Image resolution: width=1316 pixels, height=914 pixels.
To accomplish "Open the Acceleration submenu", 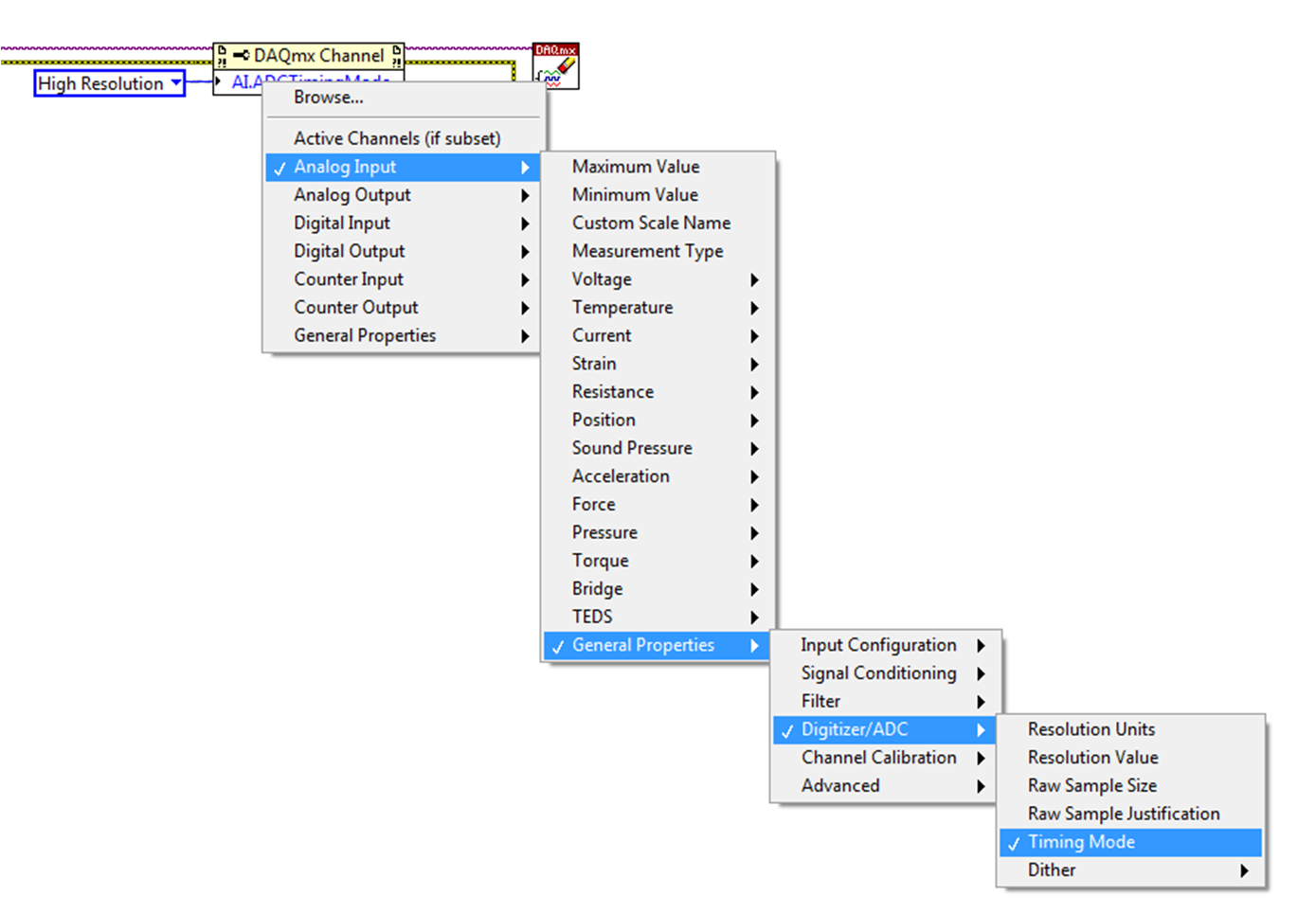I will click(x=658, y=476).
